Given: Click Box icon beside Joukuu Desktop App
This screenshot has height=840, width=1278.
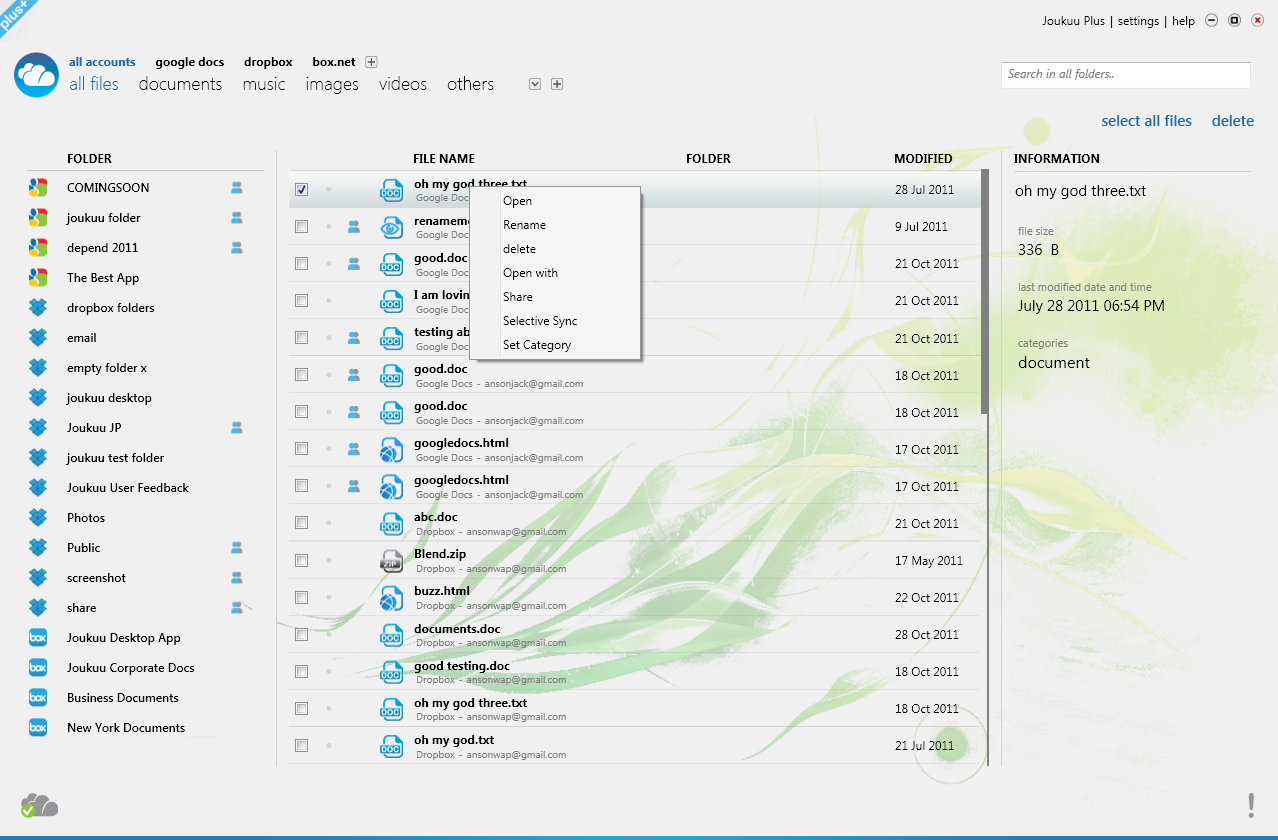Looking at the screenshot, I should 38,638.
